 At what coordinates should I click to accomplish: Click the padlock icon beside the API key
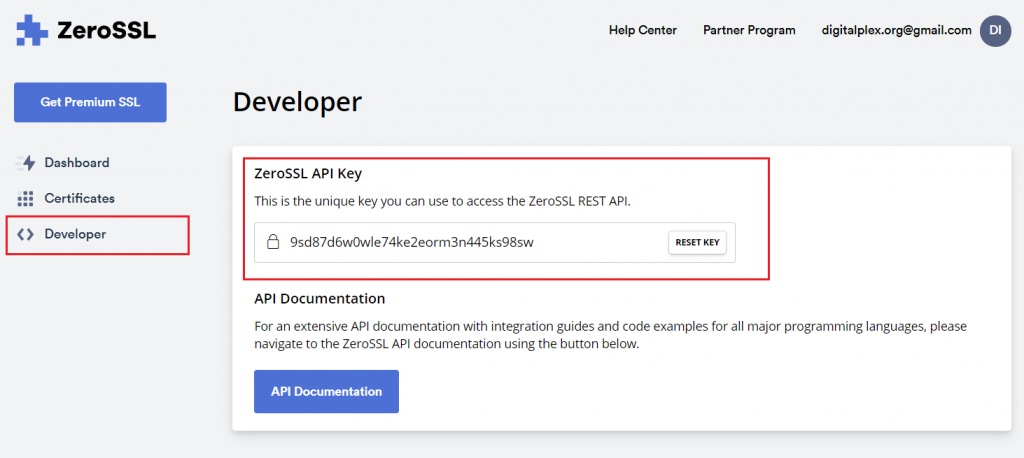[x=272, y=242]
